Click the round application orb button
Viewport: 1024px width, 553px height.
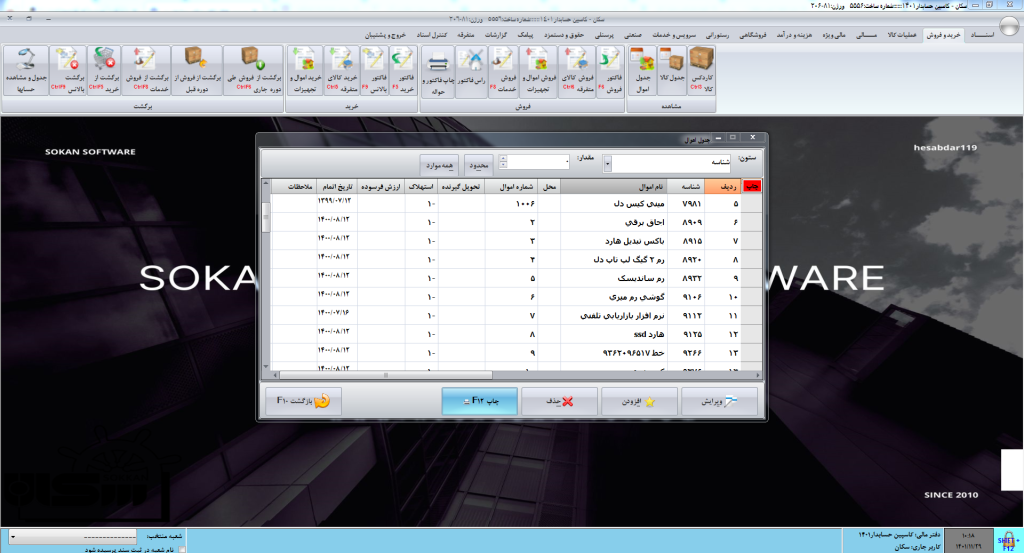pos(1009,26)
